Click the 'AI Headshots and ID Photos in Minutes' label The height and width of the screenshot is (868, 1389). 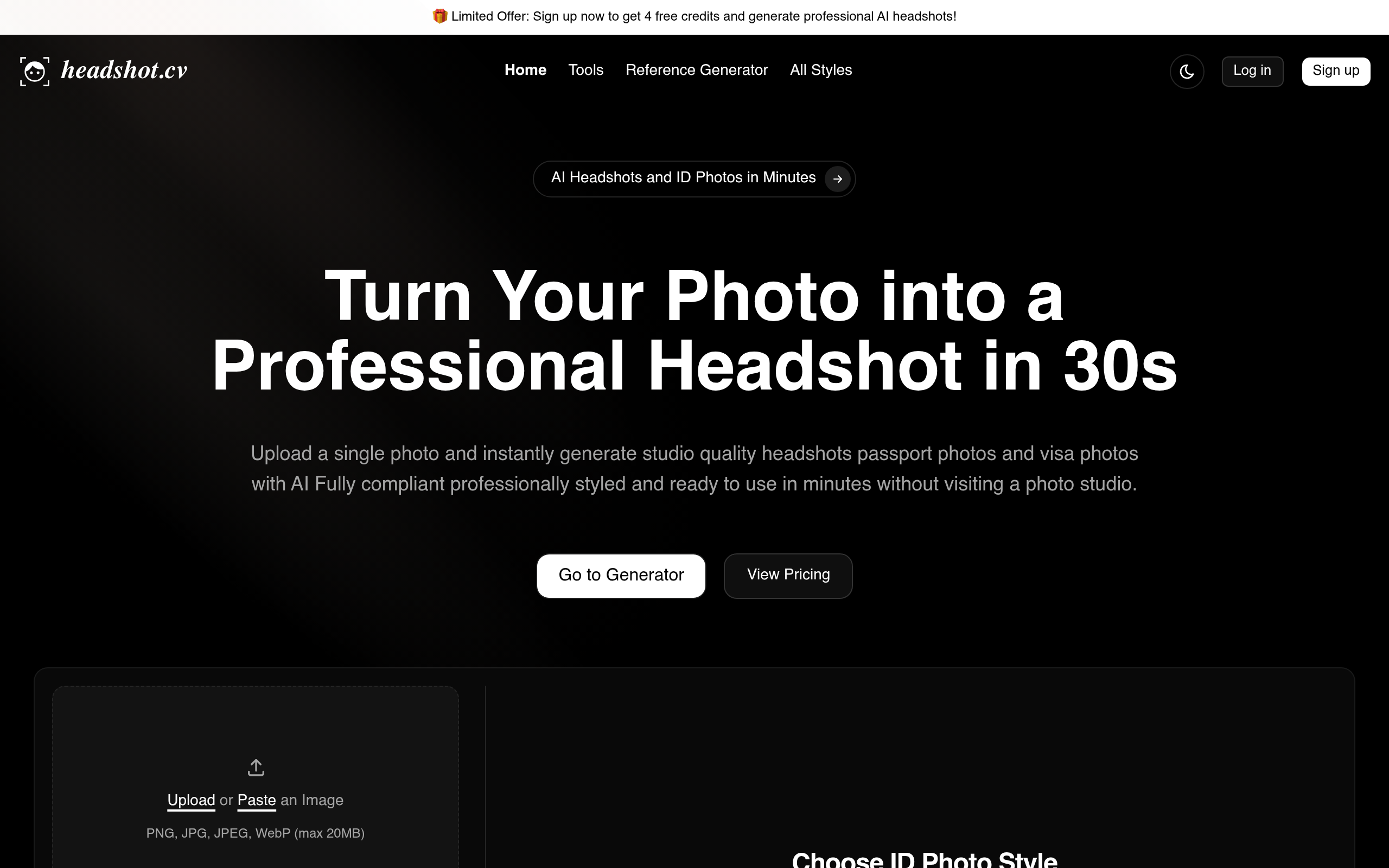[x=683, y=177]
